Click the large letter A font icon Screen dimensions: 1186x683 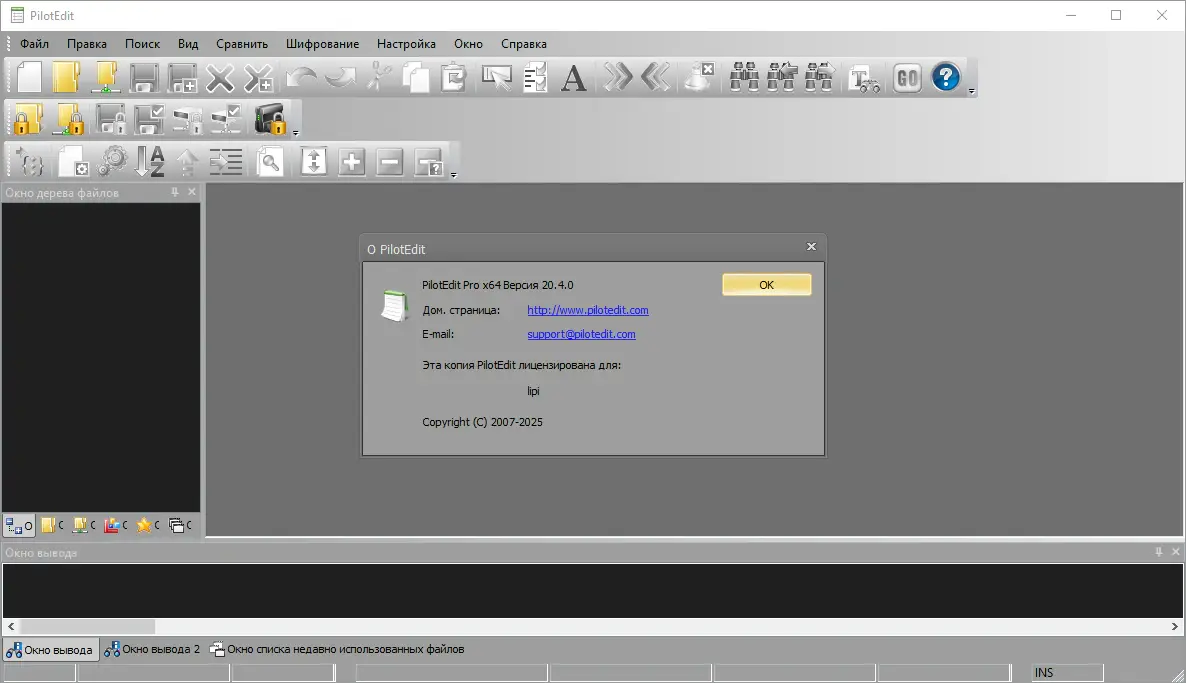pyautogui.click(x=573, y=78)
